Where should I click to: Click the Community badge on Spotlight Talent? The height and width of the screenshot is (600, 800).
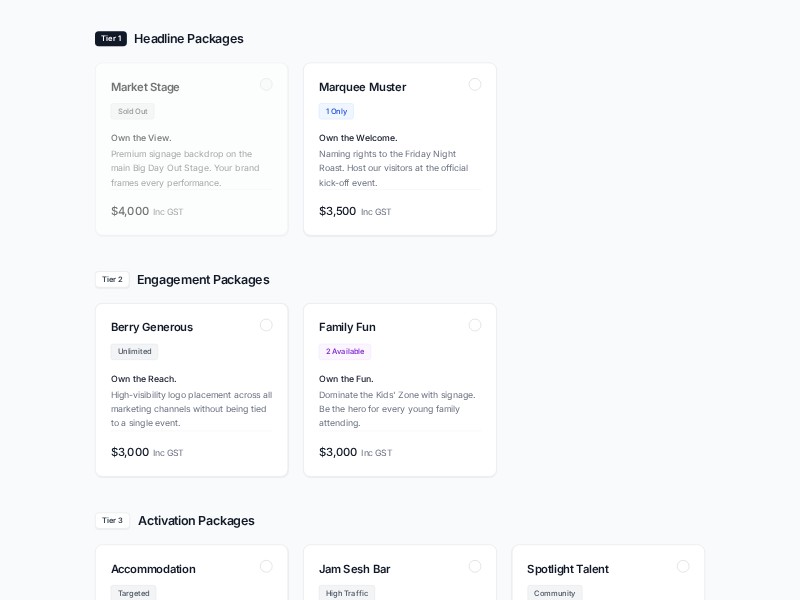pyautogui.click(x=555, y=593)
